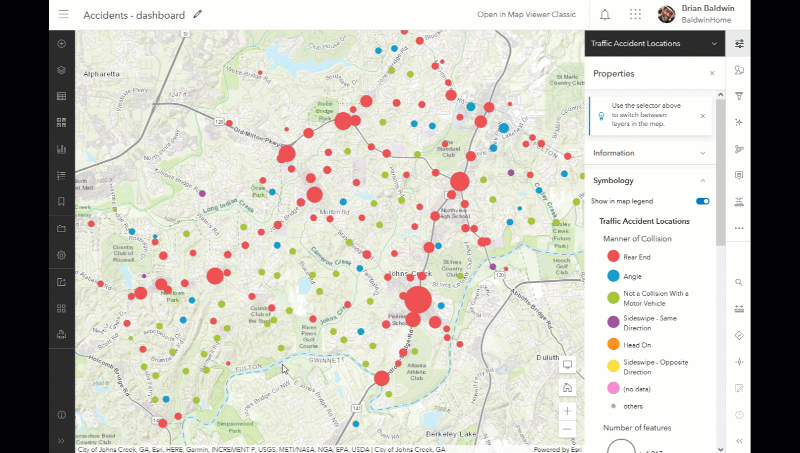Click the scrollbar down arrow in Properties panel
Image resolution: width=800 pixels, height=453 pixels.
click(x=720, y=449)
